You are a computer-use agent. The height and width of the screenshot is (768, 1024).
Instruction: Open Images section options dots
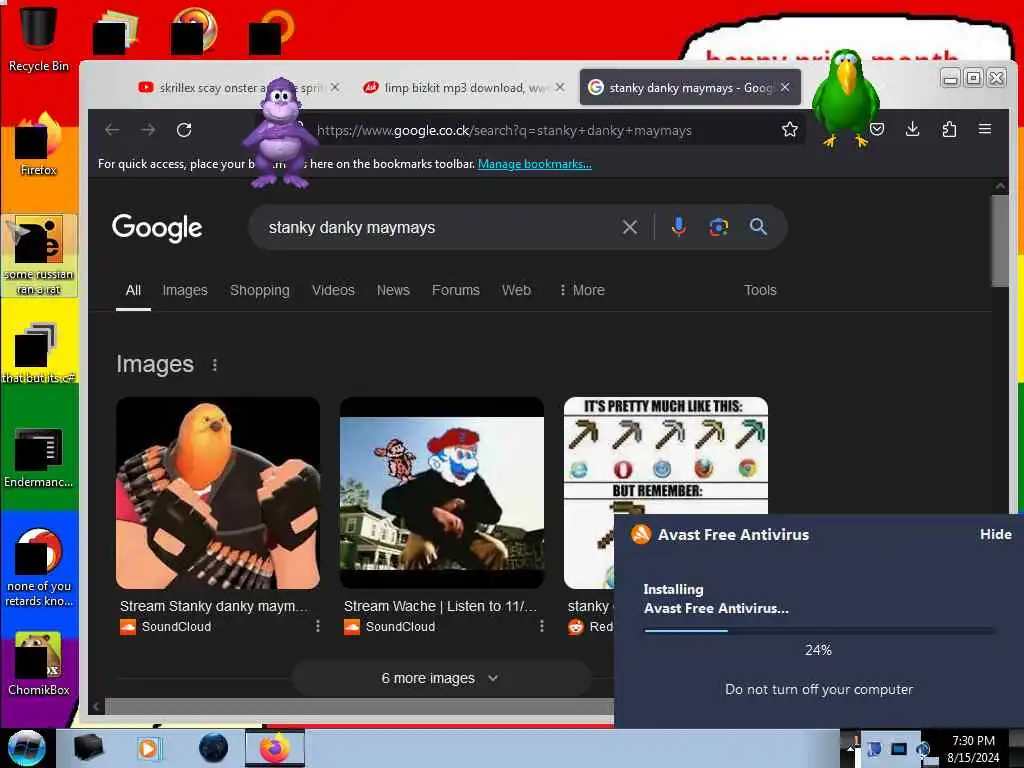point(215,364)
